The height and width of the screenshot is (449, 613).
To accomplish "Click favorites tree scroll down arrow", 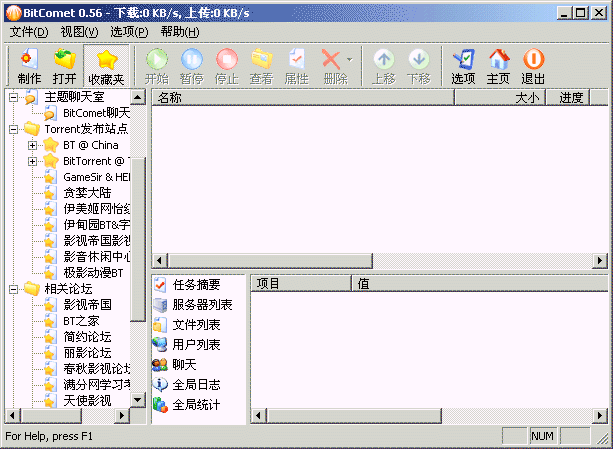I will 138,399.
